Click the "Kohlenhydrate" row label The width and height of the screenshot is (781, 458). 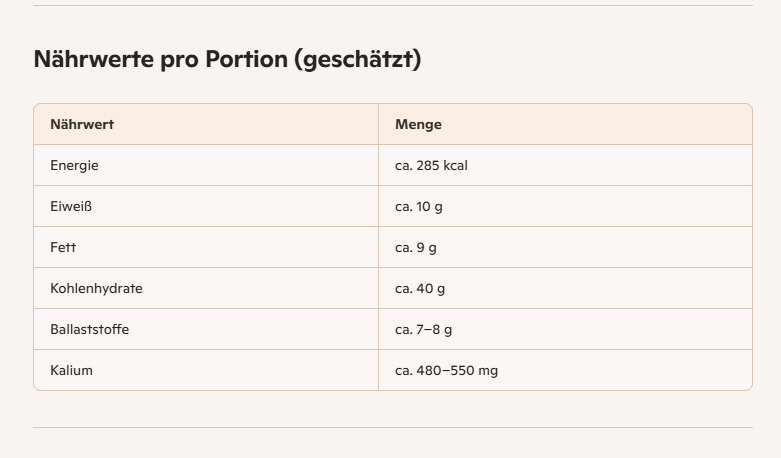pos(96,289)
